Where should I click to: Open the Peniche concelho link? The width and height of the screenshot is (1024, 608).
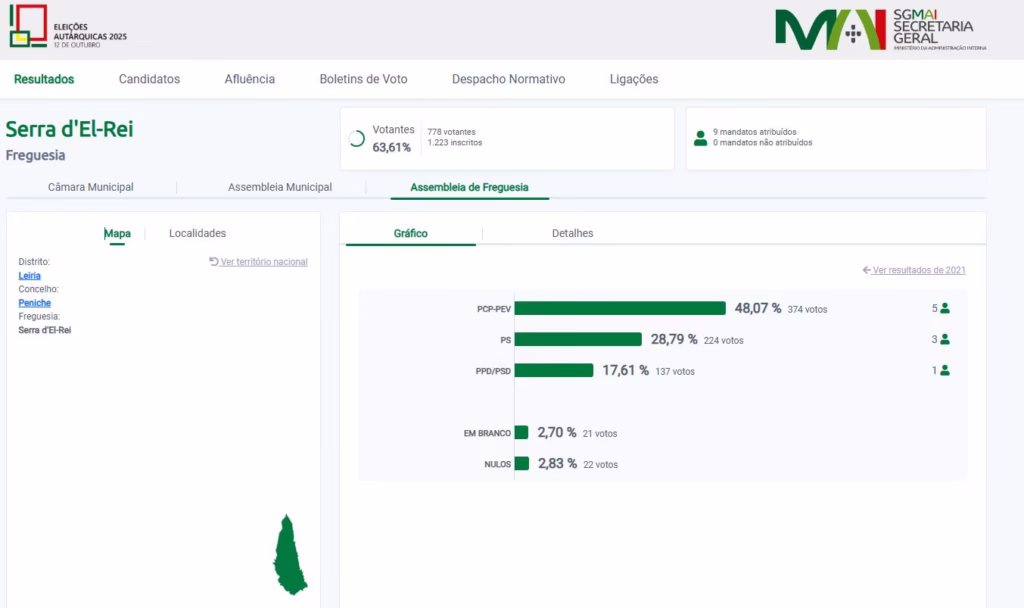(34, 303)
